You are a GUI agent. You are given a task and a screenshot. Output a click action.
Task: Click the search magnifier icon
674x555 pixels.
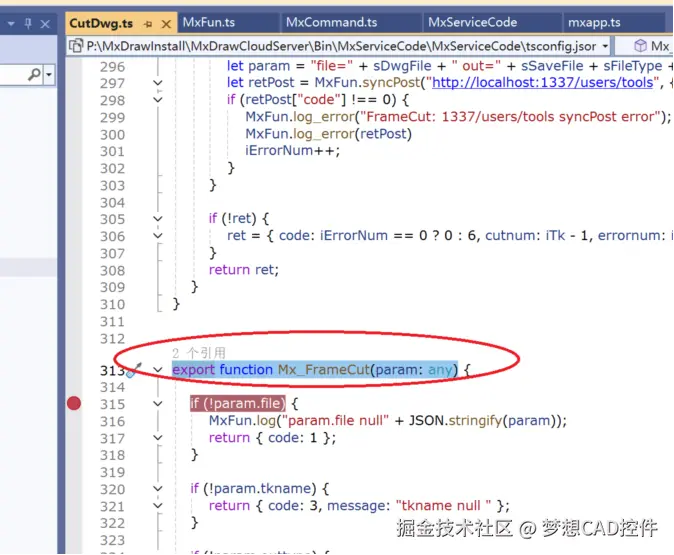pyautogui.click(x=34, y=74)
